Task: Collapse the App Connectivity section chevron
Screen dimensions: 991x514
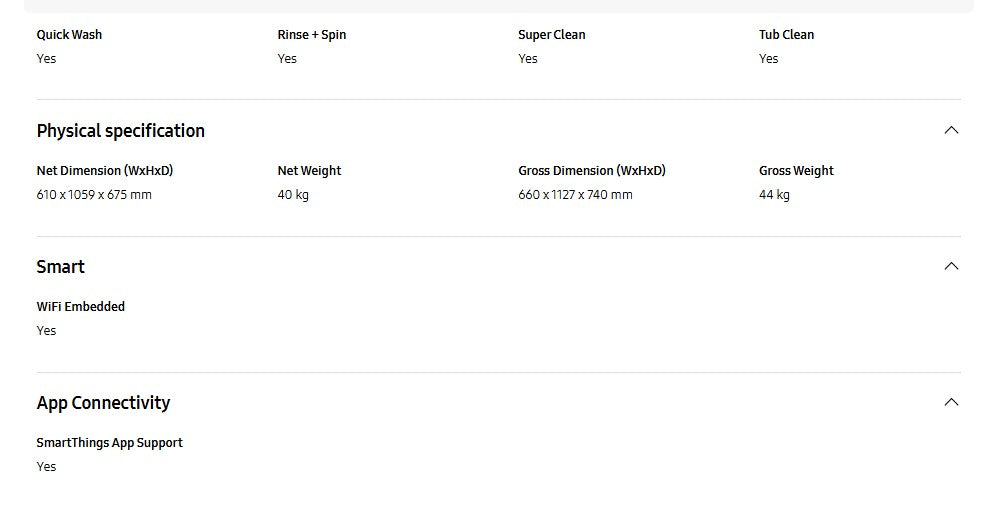Action: 951,402
